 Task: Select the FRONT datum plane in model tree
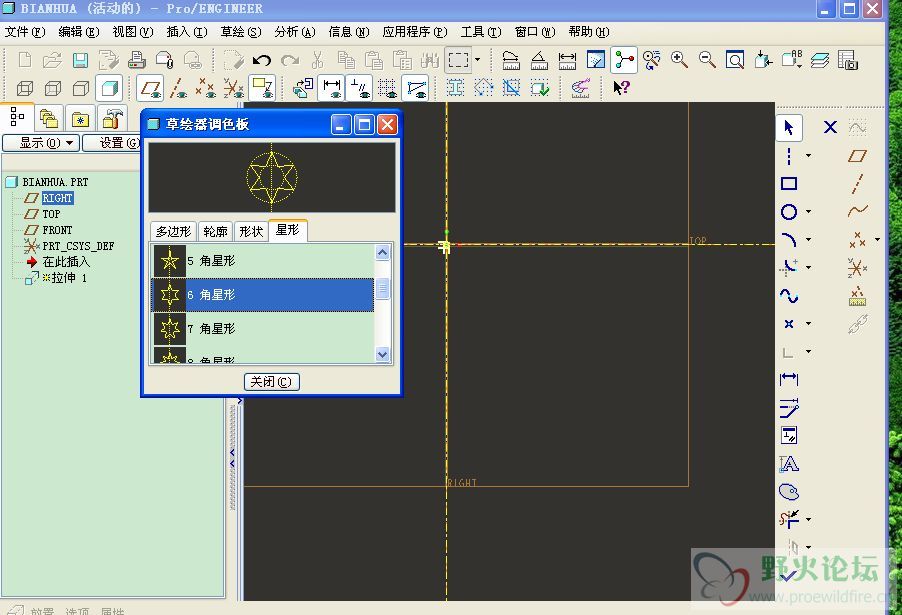pyautogui.click(x=58, y=230)
